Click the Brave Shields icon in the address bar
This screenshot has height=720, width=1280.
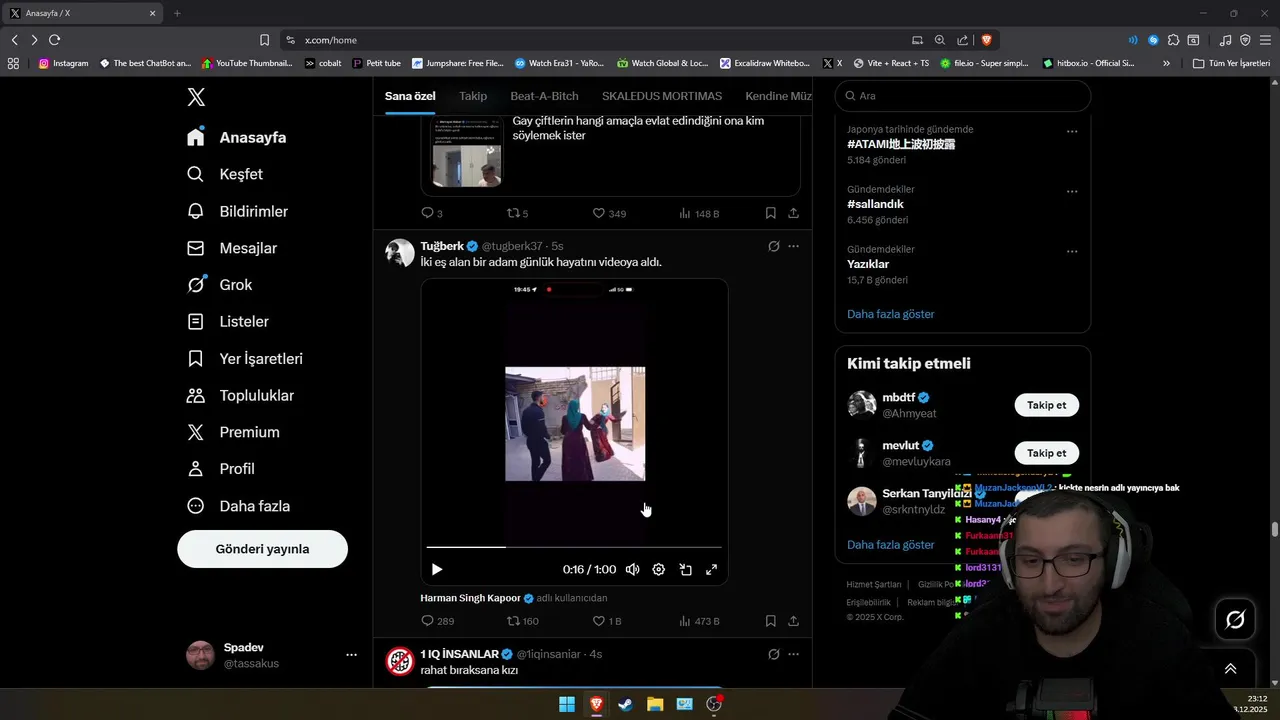coord(986,40)
